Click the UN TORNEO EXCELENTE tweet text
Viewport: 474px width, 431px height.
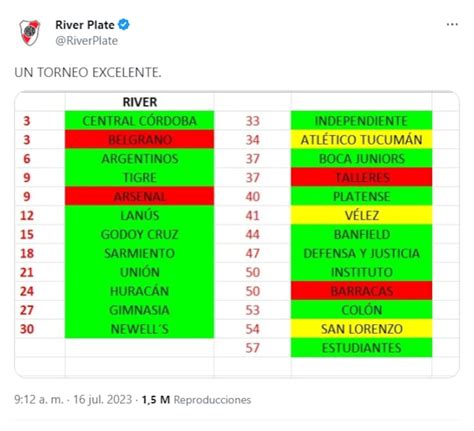click(x=88, y=72)
